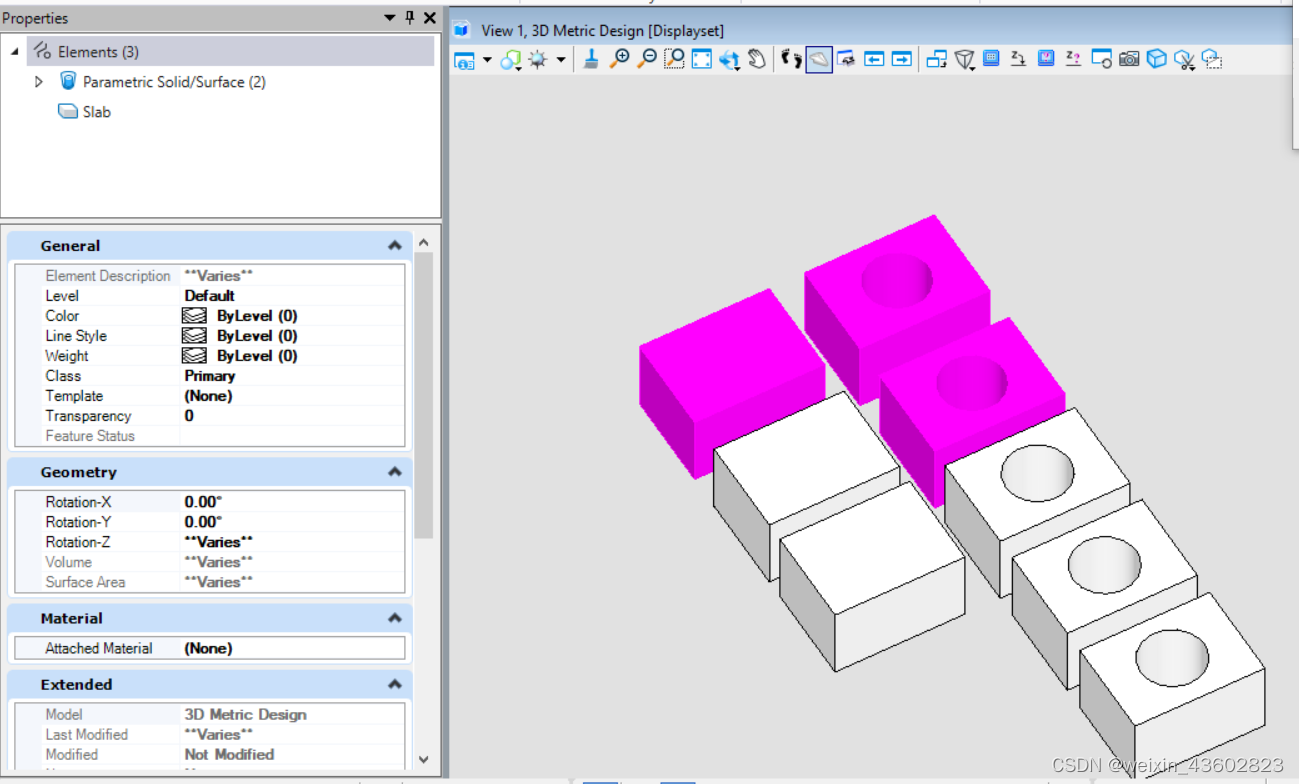Click the Set Active Depth icon
This screenshot has height=784, width=1299.
[x=1018, y=59]
